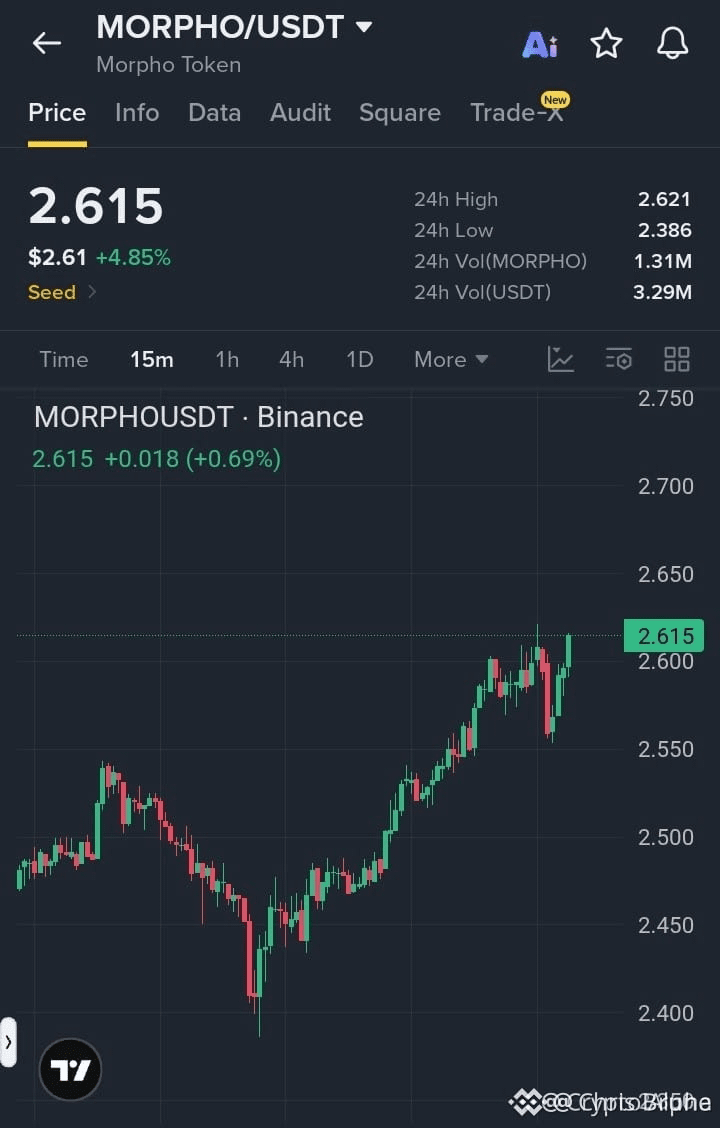Click the +0.018 (+0.69%) chart change text
Image resolution: width=720 pixels, height=1128 pixels.
(x=193, y=458)
